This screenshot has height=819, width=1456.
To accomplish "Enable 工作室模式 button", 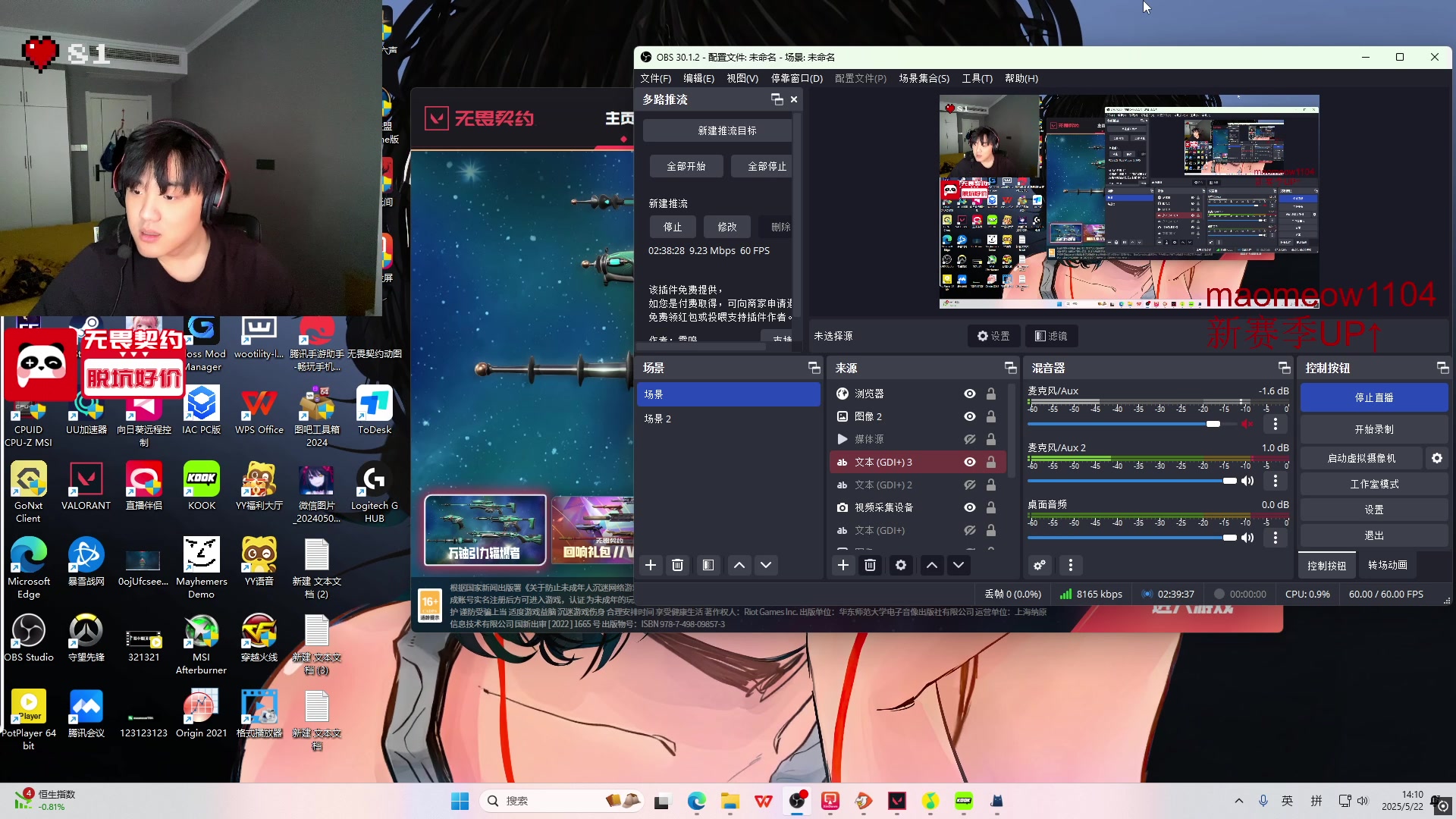I will tap(1374, 484).
